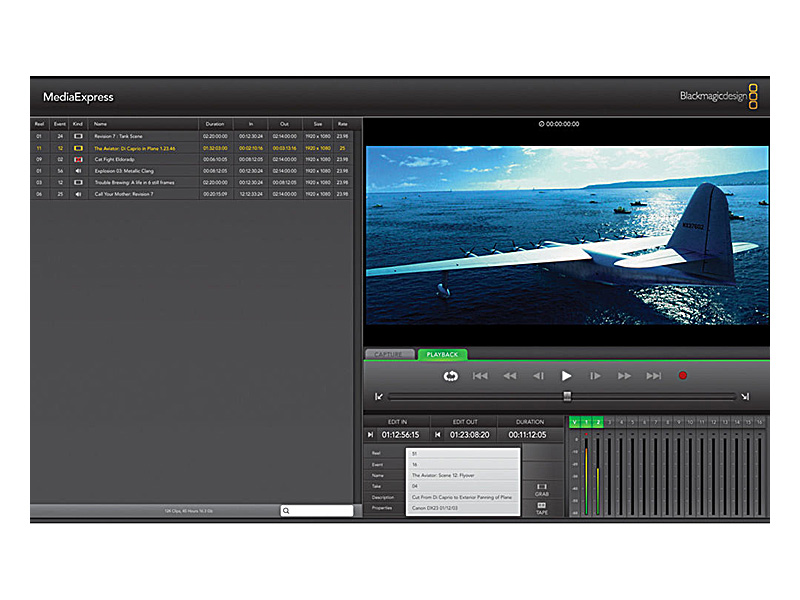
Task: Enable audio channel 3
Action: tap(610, 422)
